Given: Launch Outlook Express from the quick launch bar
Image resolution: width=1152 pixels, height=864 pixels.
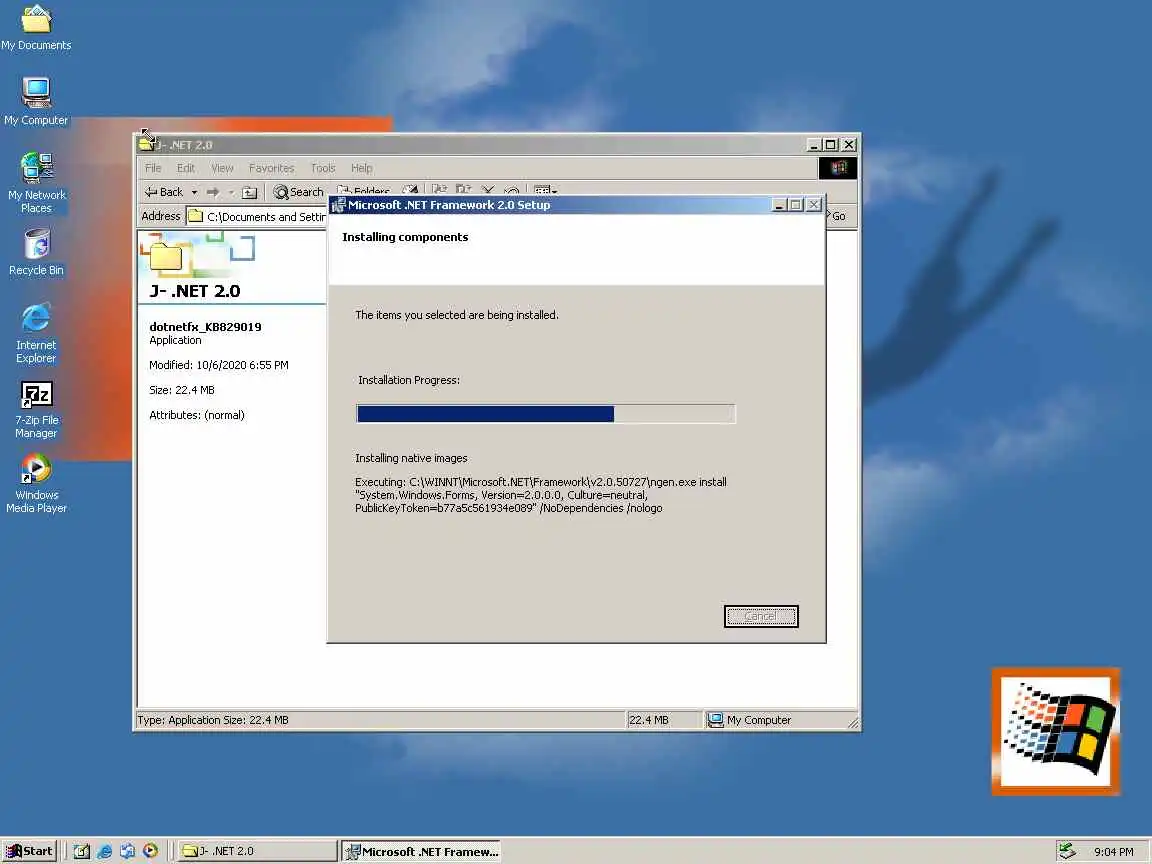Looking at the screenshot, I should point(127,851).
